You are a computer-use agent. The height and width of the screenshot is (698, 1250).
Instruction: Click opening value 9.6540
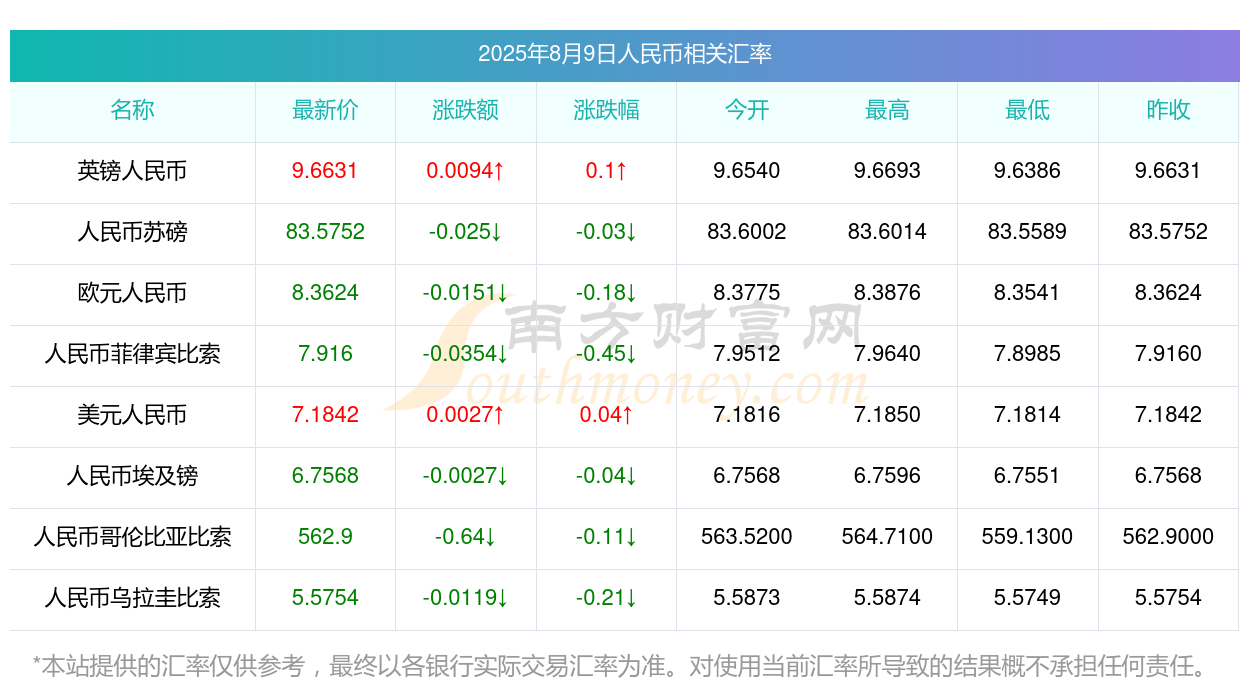point(747,171)
